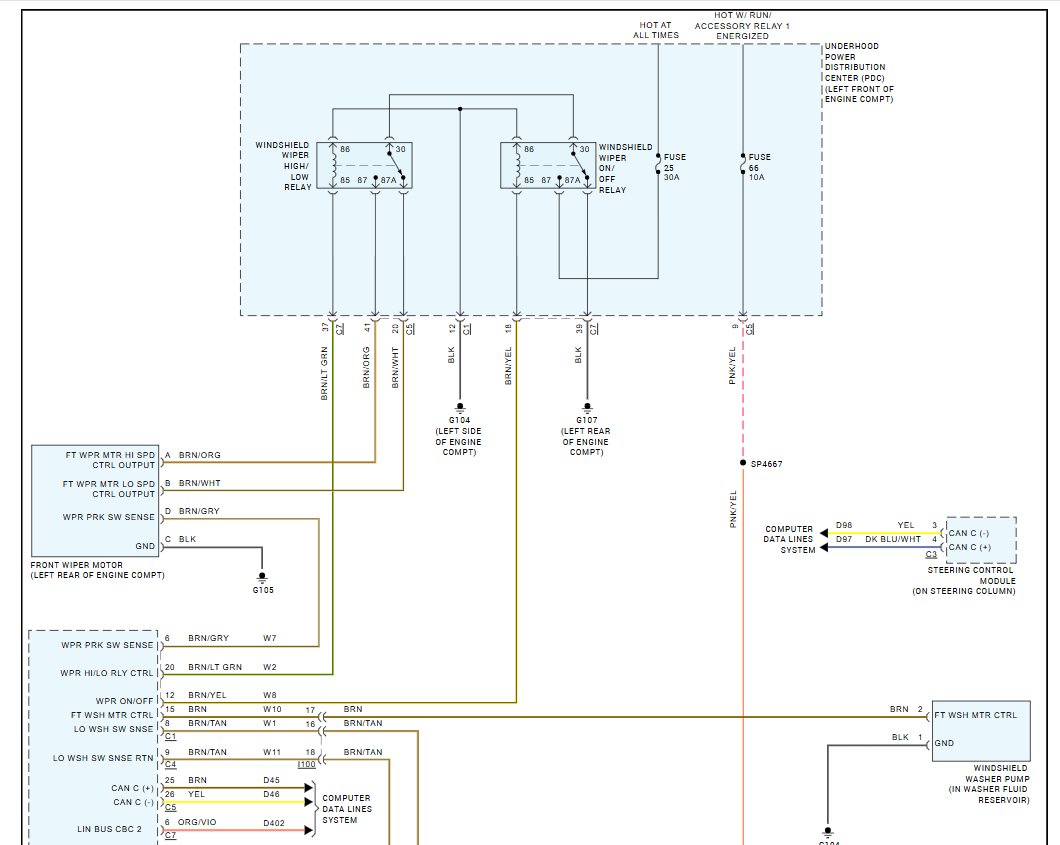1060x845 pixels.
Task: Click GND terminal in front wiper motor box
Action: click(145, 546)
